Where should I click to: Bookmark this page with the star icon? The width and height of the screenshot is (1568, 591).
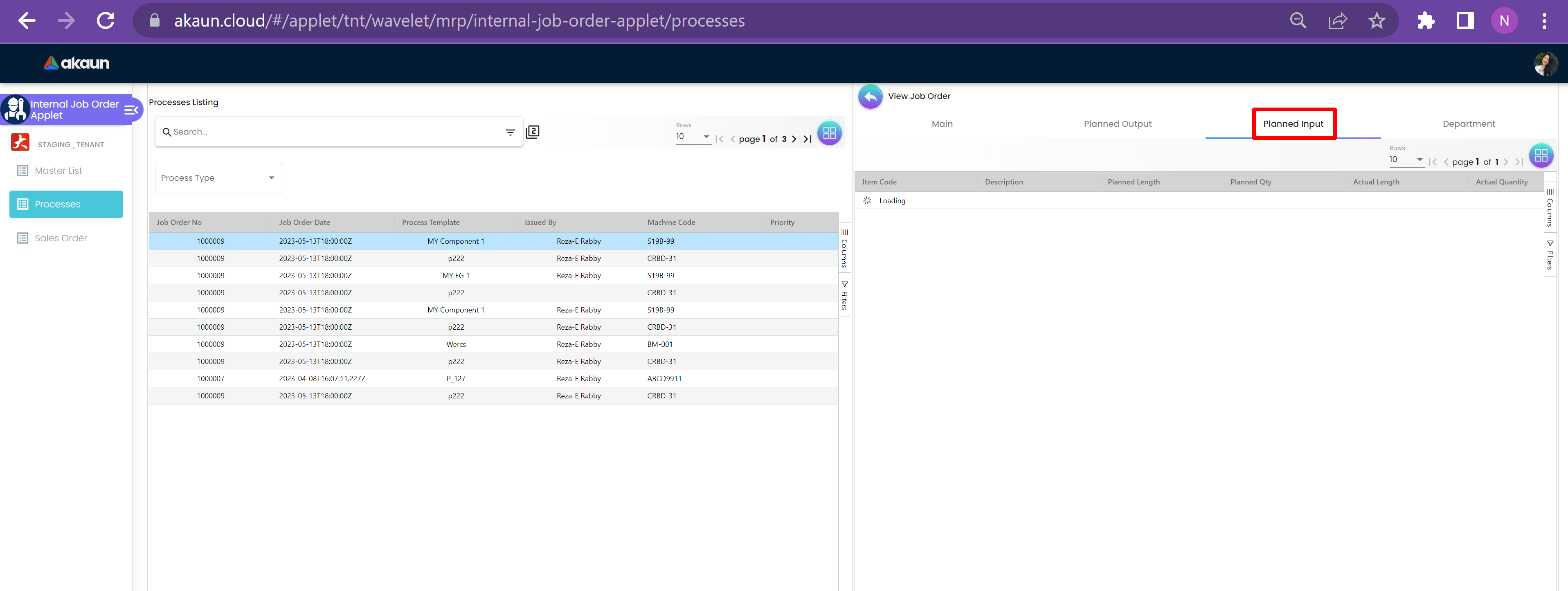[1376, 21]
